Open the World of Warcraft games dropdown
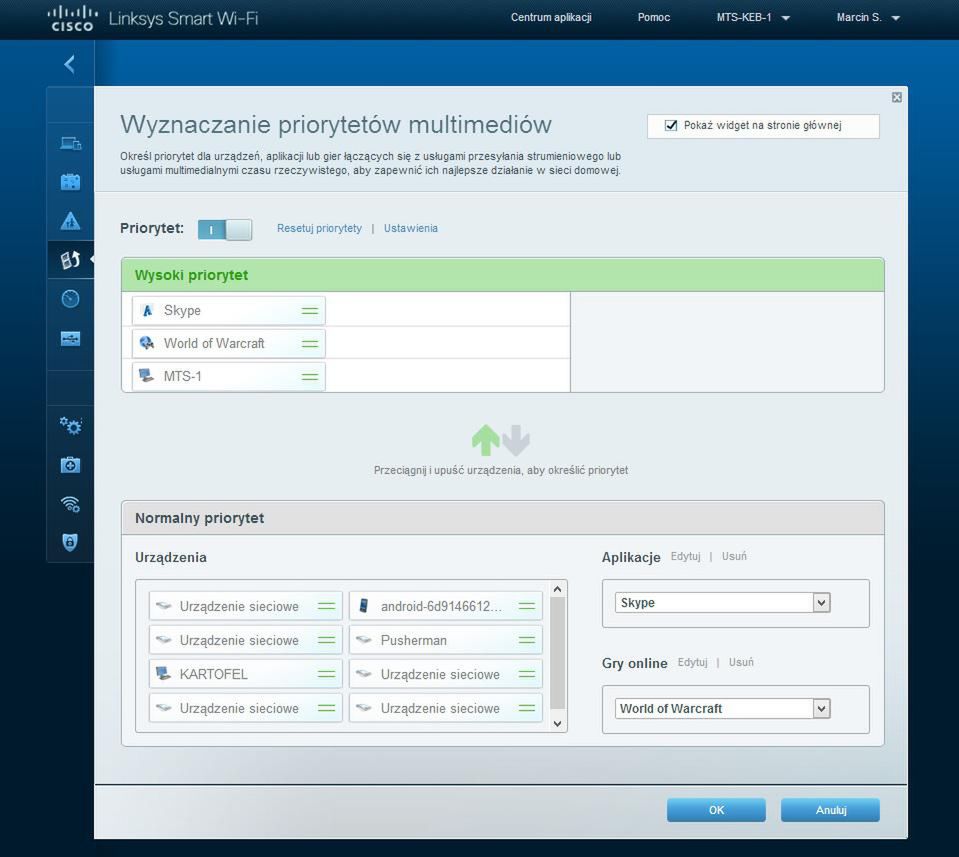This screenshot has height=857, width=959. 722,708
